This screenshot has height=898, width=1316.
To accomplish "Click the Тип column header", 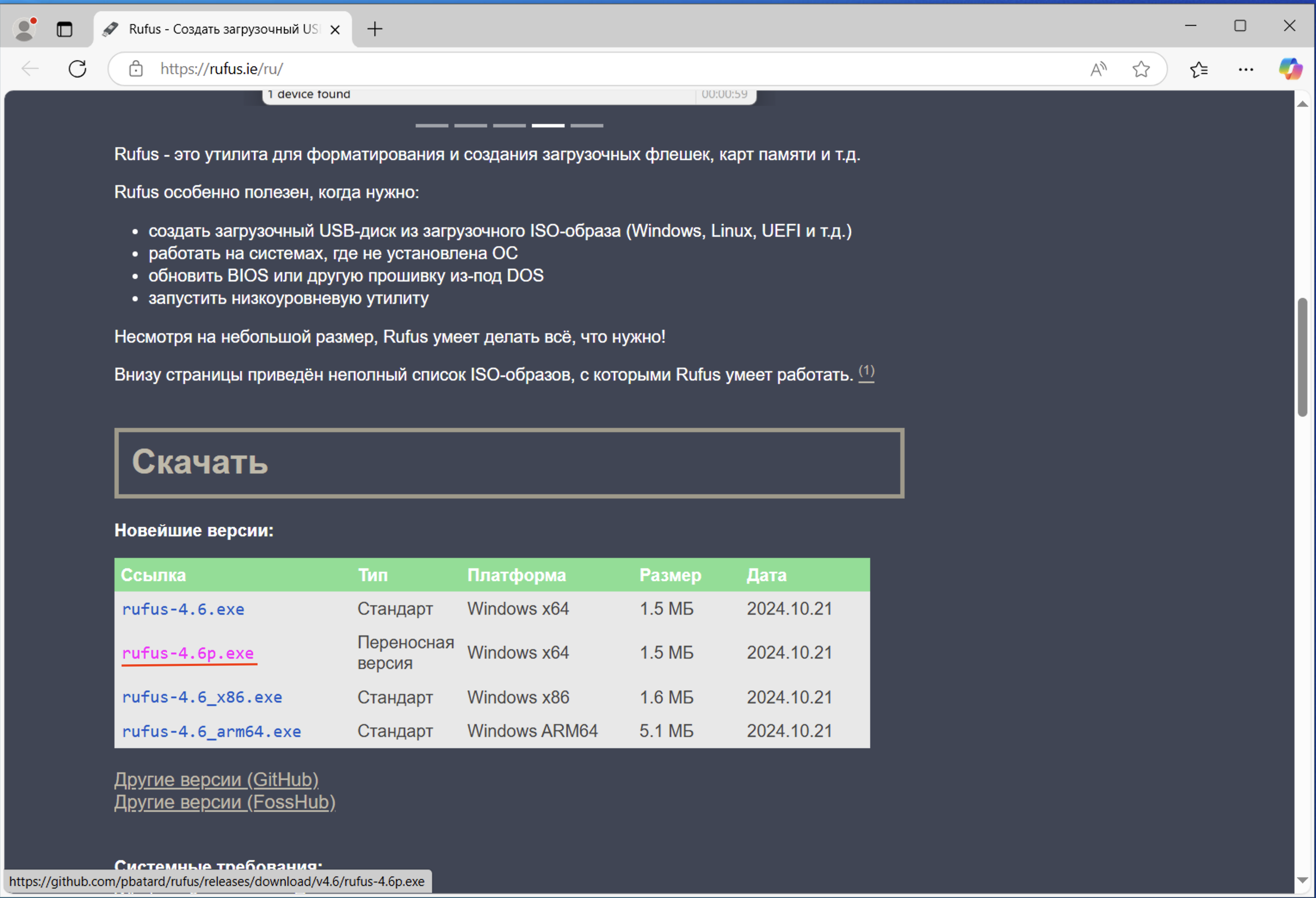I will (373, 575).
